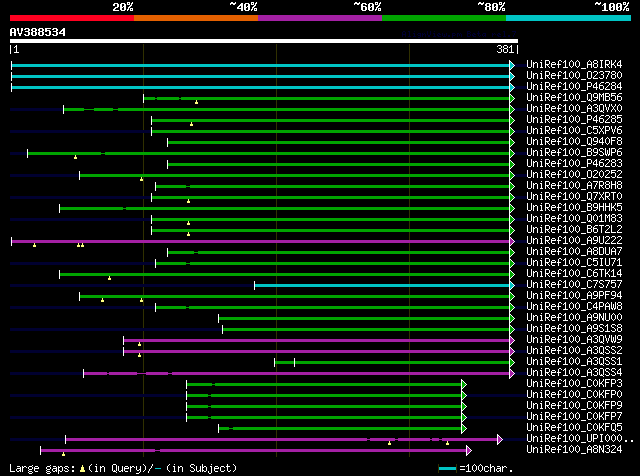Click the UniRef100_UPI000.. label
The image size is (640, 476).
pos(580,439)
